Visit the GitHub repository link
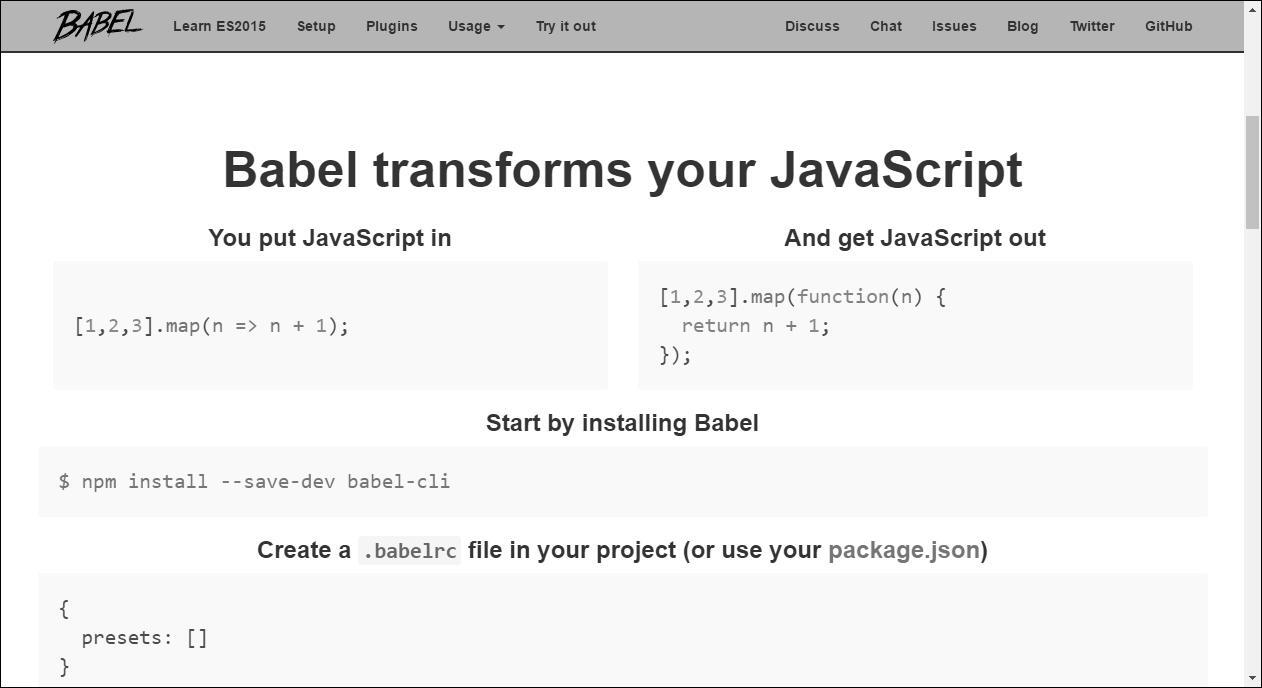 (x=1168, y=26)
